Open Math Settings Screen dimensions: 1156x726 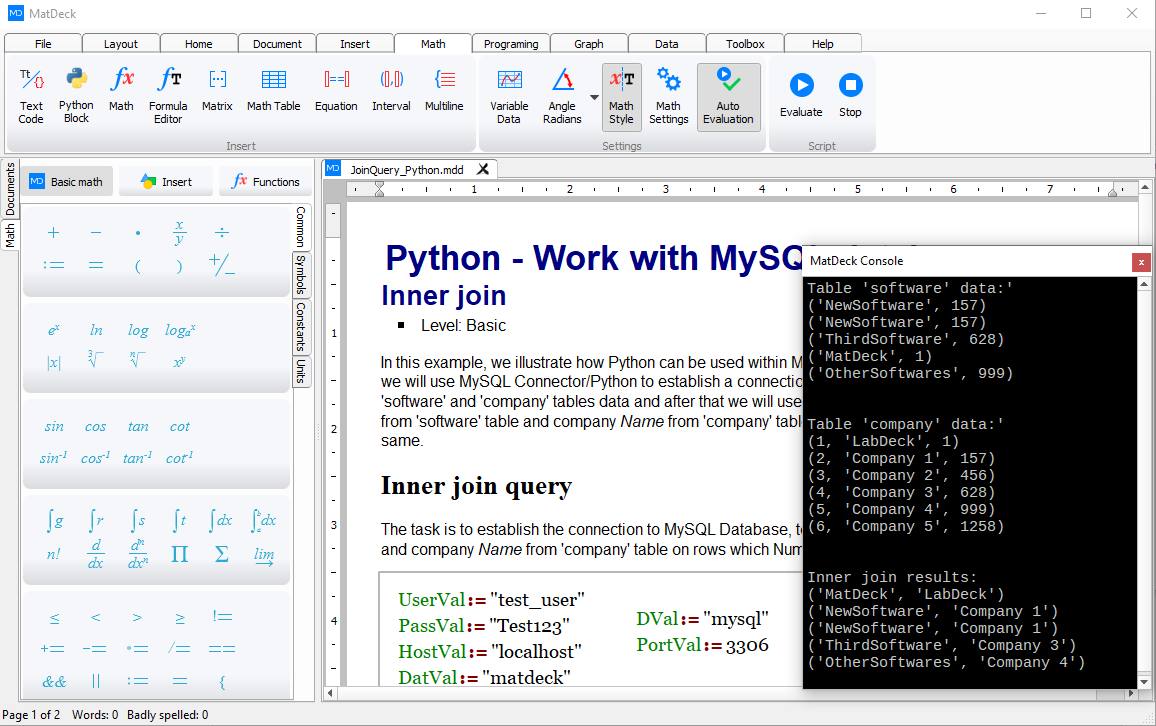tap(669, 97)
